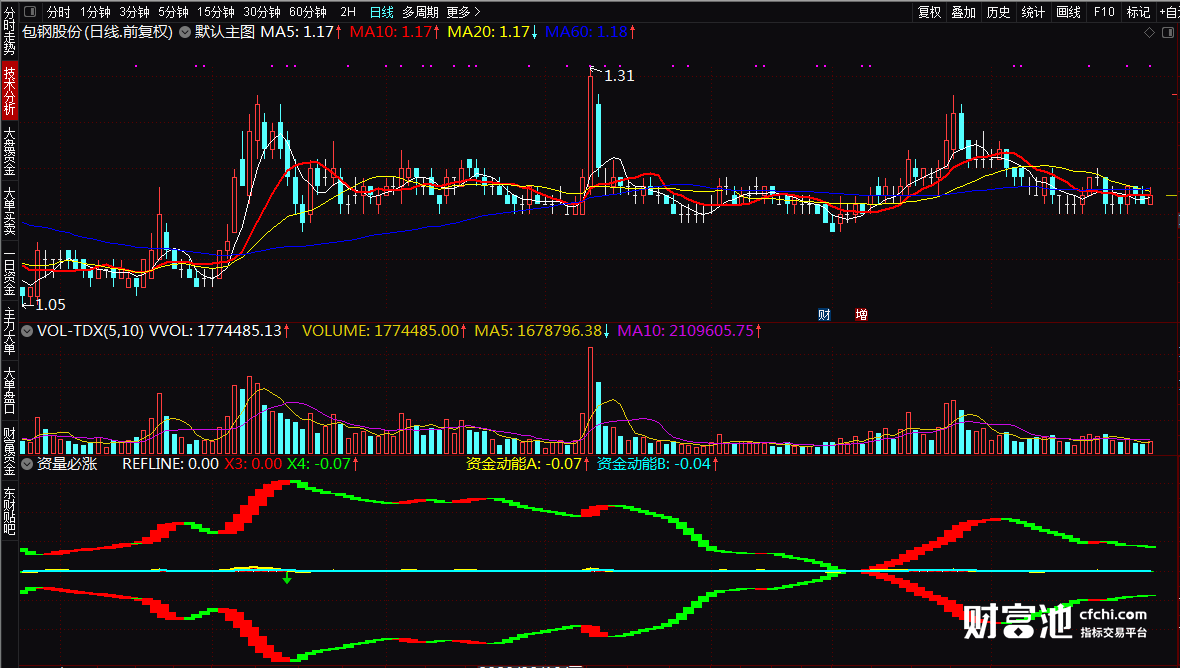1180x668 pixels.
Task: Open 技术分析 sidebar tab
Action: tap(9, 90)
